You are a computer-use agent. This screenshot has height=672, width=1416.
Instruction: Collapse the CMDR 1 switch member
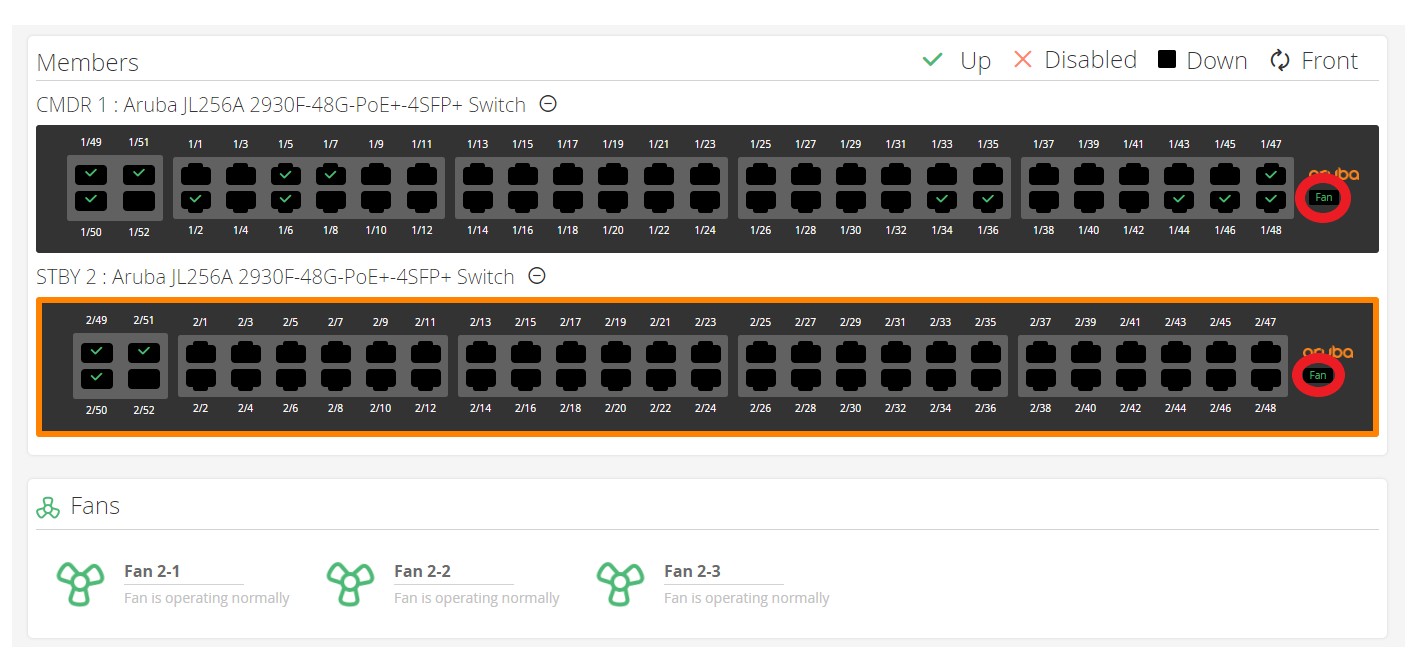[x=548, y=104]
